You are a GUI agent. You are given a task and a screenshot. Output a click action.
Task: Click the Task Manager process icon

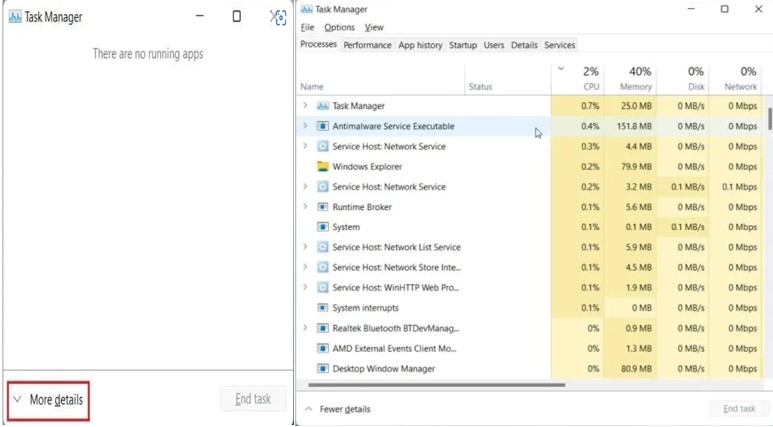(322, 106)
